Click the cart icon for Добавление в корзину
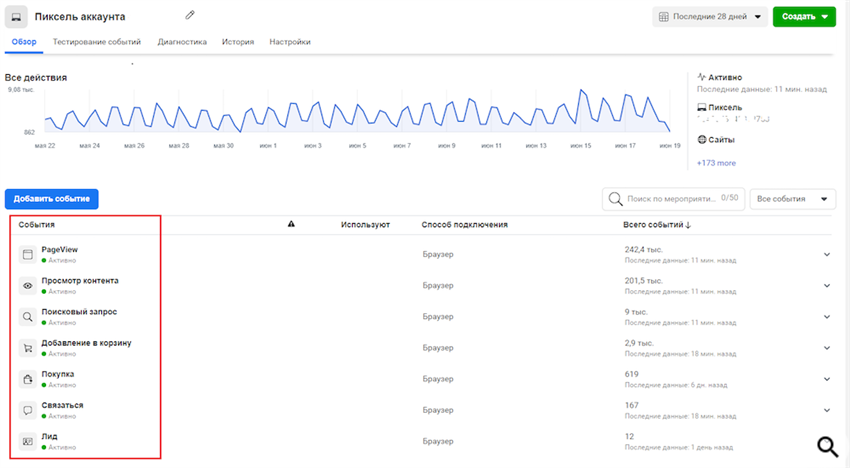Image resolution: width=850 pixels, height=468 pixels. pyautogui.click(x=27, y=348)
